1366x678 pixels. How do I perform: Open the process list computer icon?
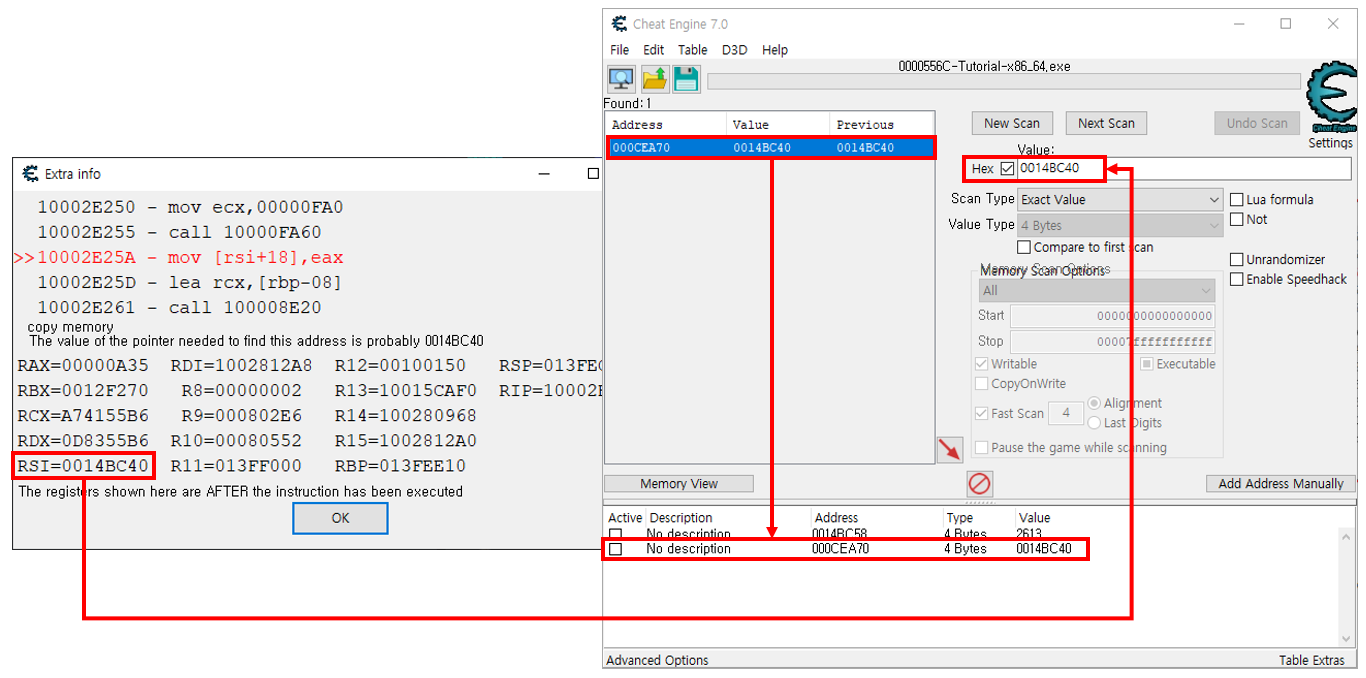pos(621,79)
